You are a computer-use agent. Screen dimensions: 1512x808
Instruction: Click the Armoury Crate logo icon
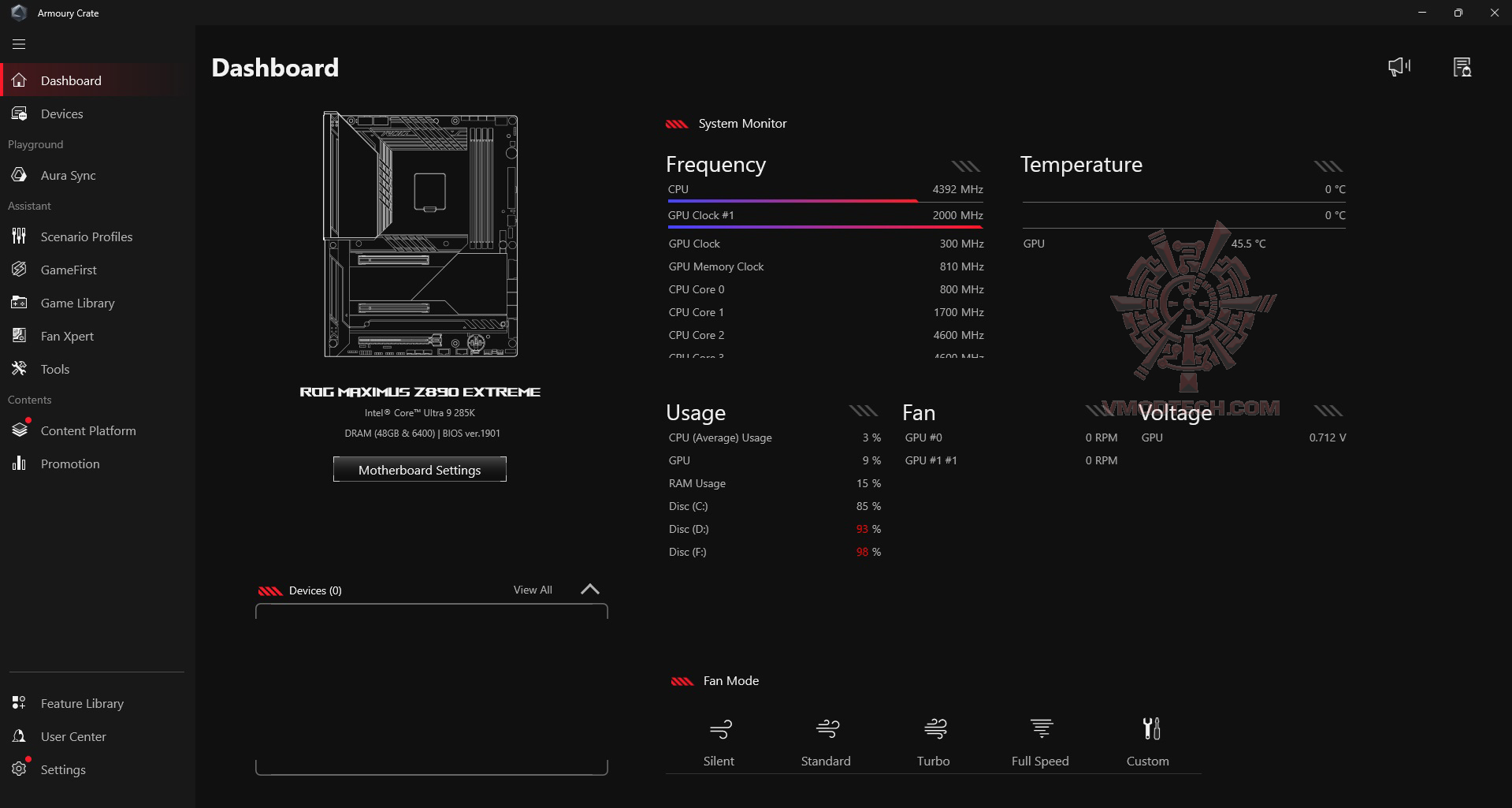click(19, 13)
